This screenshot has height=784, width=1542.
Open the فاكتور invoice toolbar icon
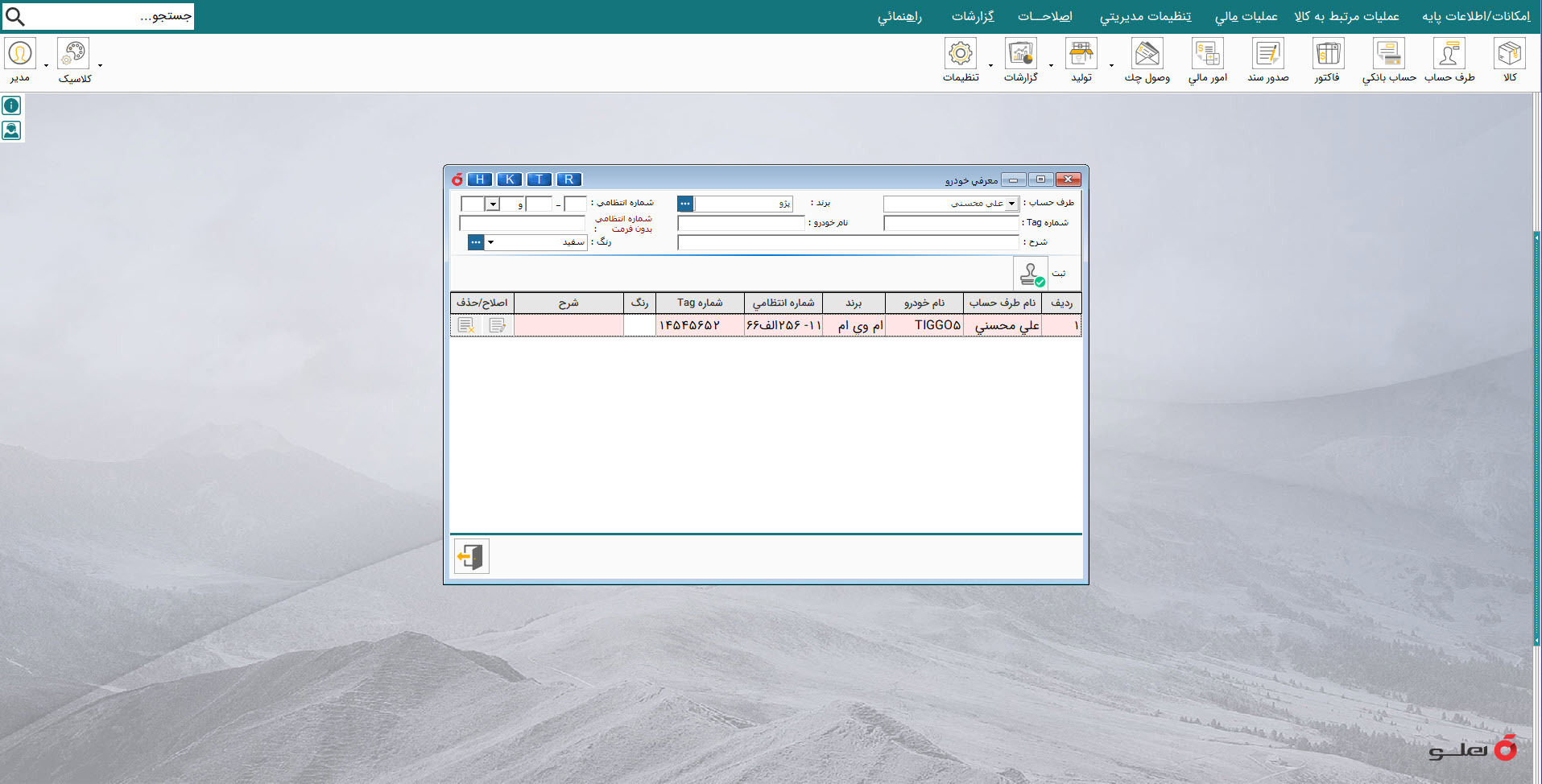pos(1328,55)
